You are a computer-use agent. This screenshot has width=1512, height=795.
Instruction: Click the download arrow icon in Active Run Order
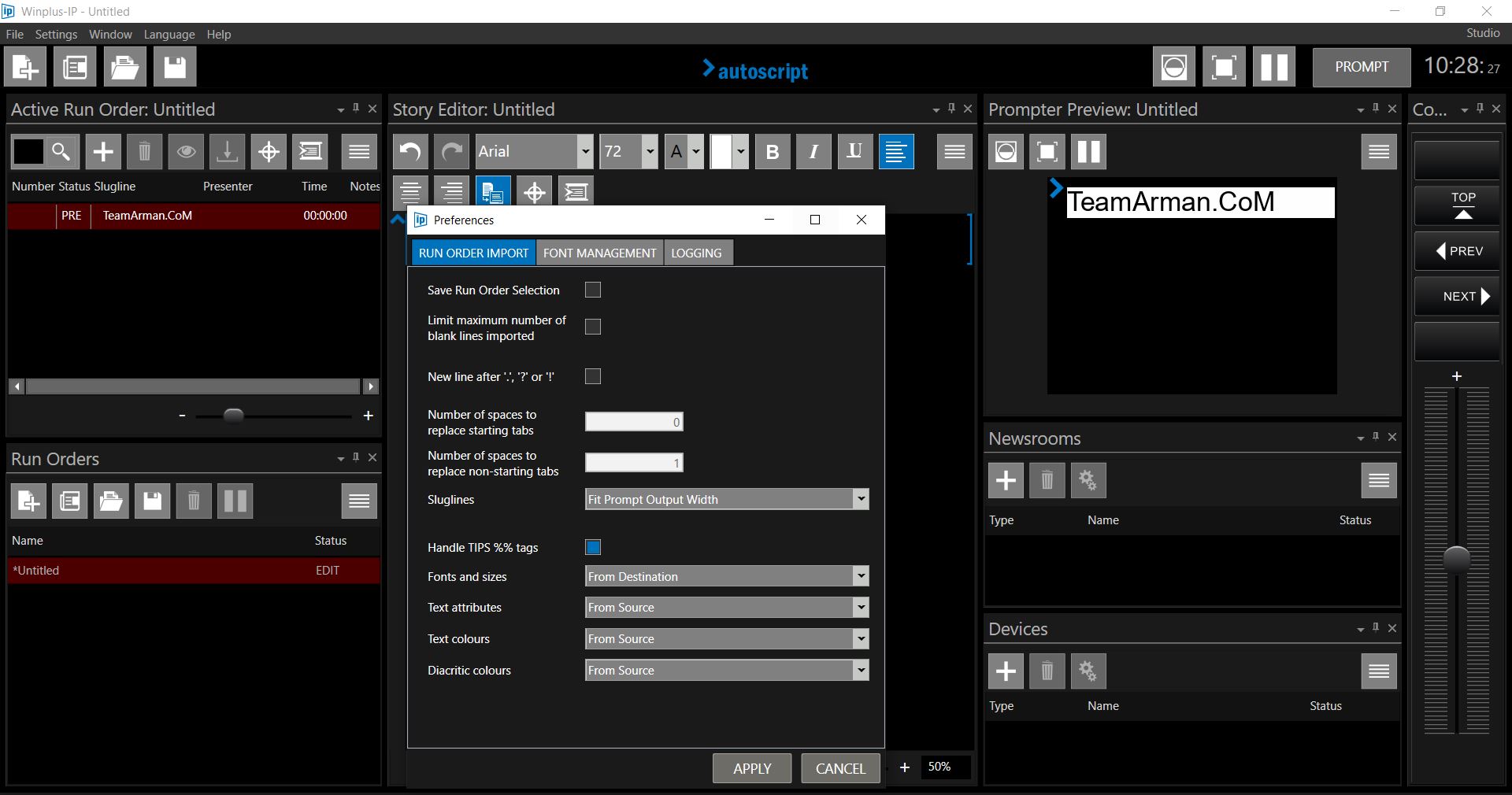[x=227, y=151]
